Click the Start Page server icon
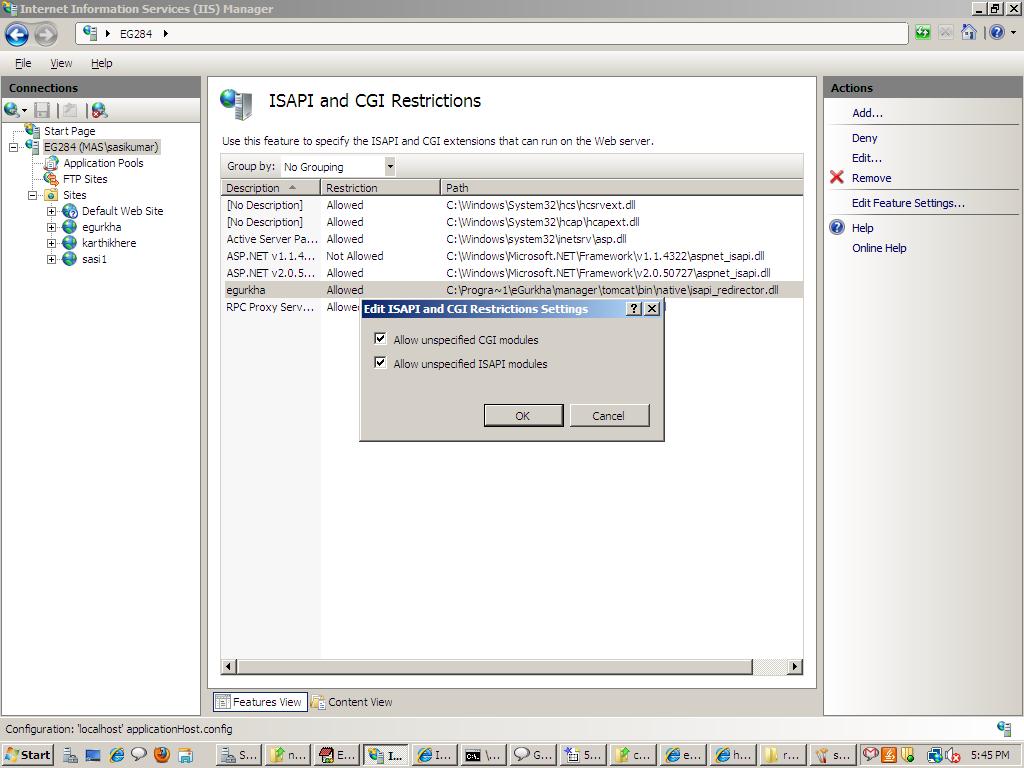This screenshot has width=1024, height=768. 33,130
